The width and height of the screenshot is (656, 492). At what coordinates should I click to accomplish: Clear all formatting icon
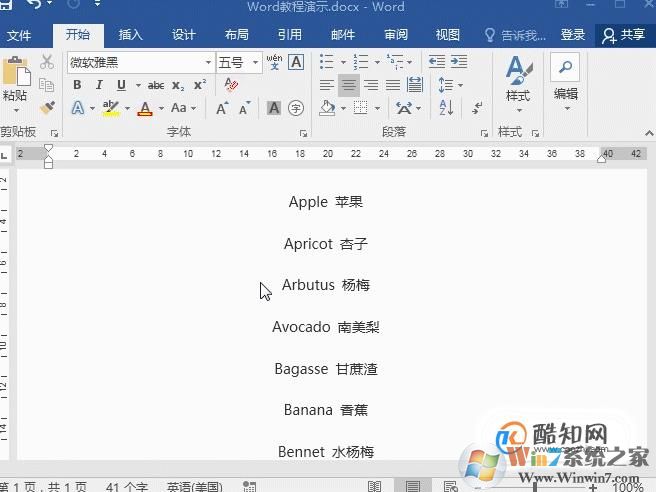(231, 85)
